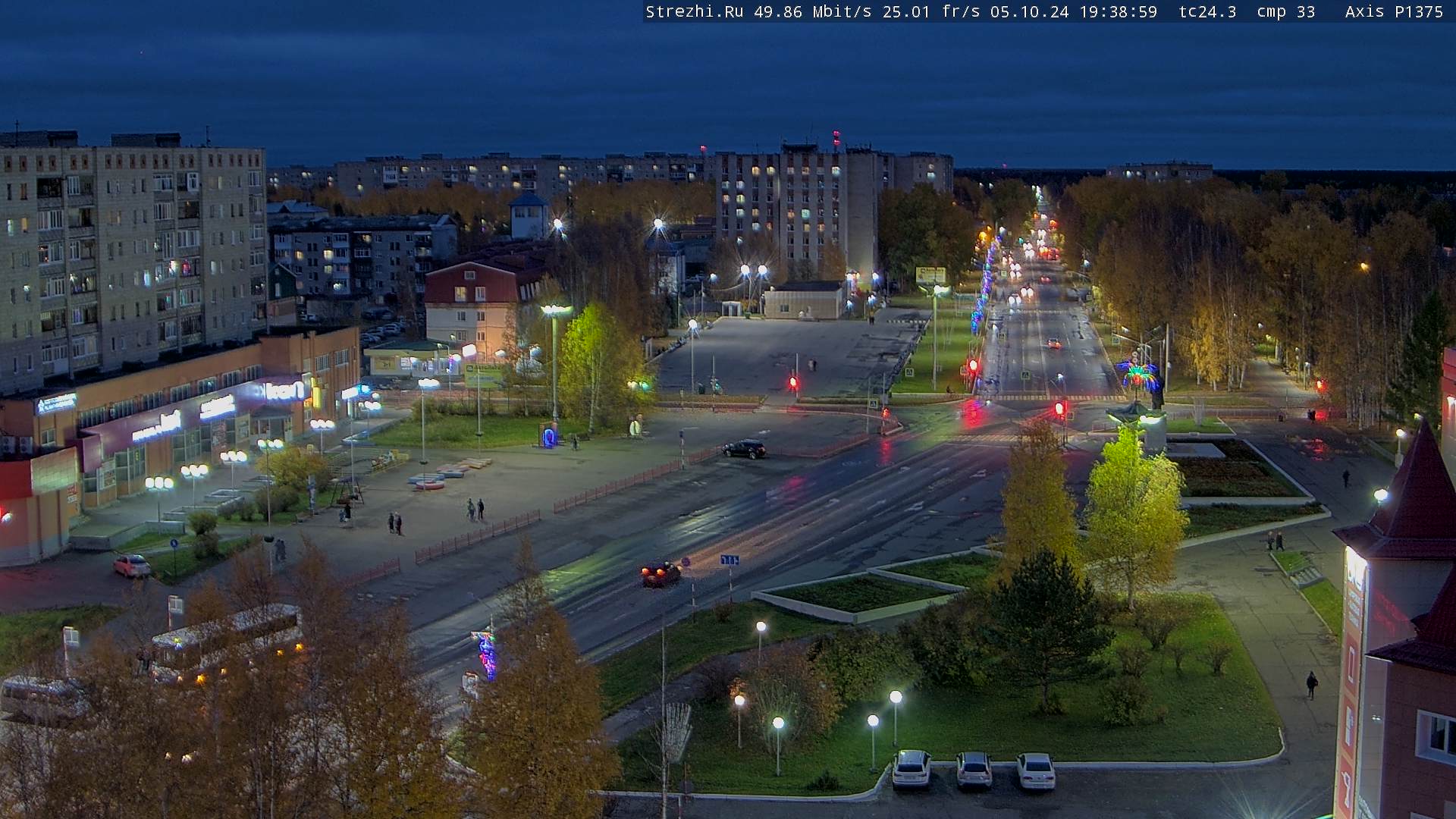Click the 25.01 fr/s frame rate

(x=932, y=11)
